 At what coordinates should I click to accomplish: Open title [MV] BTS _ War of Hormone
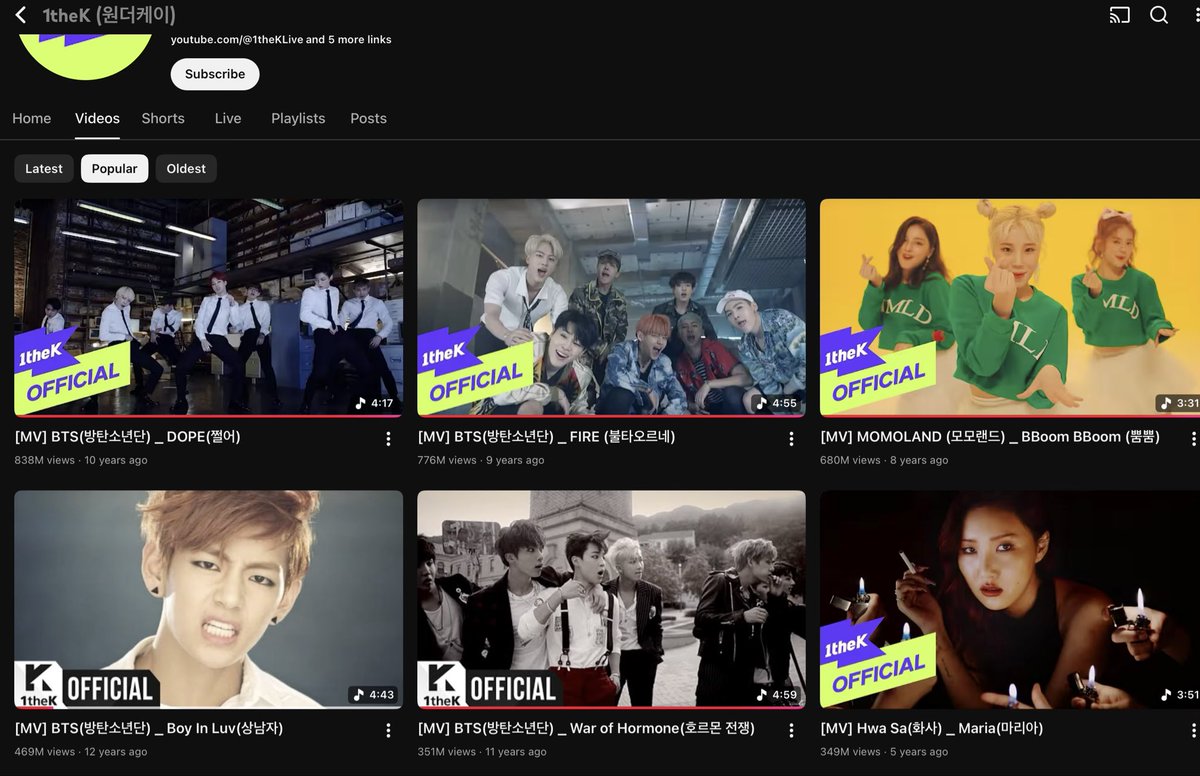(586, 729)
